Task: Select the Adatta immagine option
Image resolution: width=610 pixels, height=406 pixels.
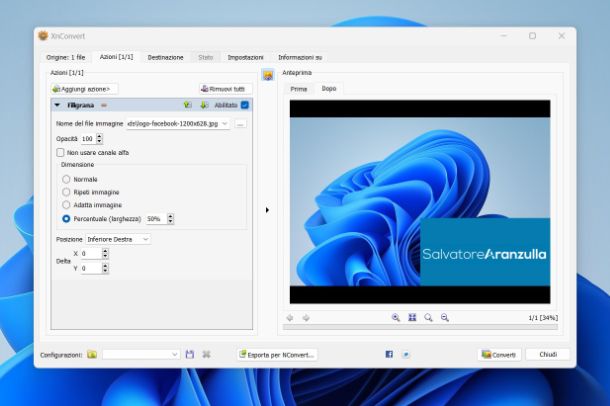Action: click(x=66, y=205)
